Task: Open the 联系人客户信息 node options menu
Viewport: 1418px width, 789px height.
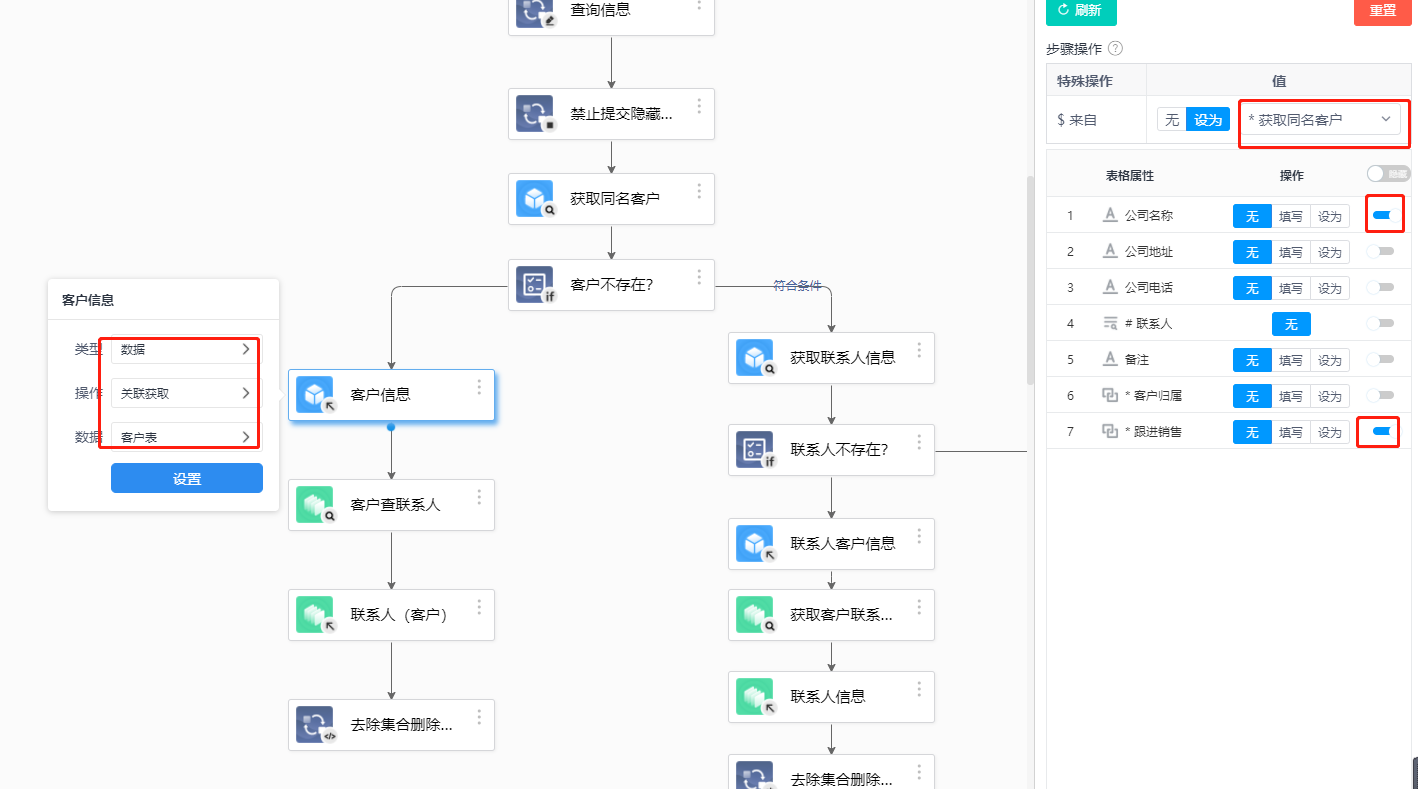Action: [x=919, y=536]
